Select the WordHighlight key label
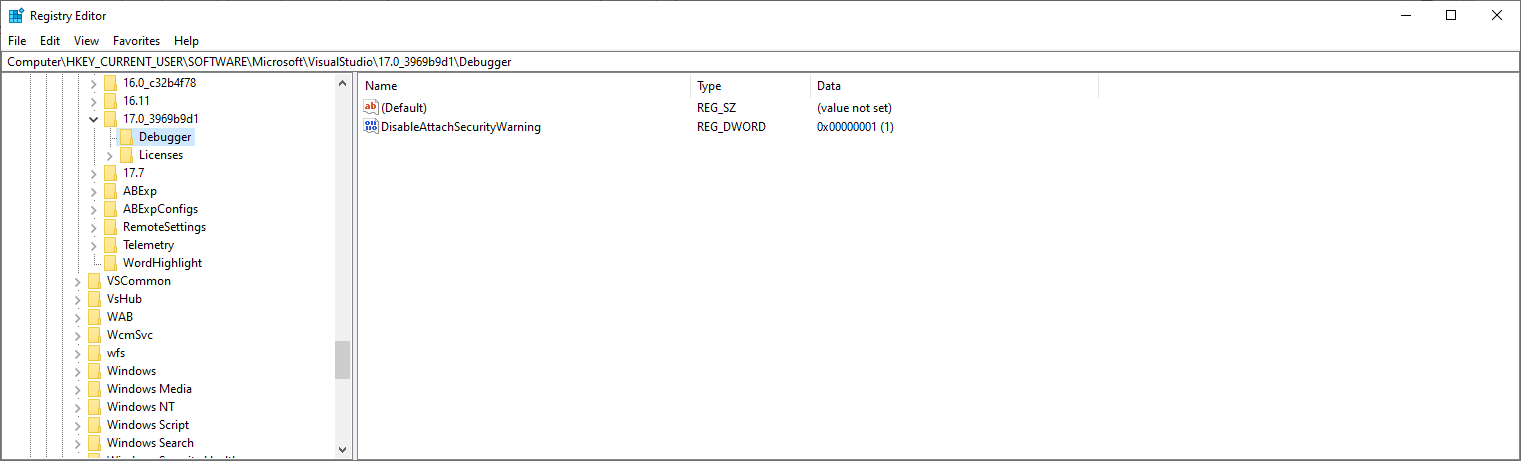 click(162, 263)
